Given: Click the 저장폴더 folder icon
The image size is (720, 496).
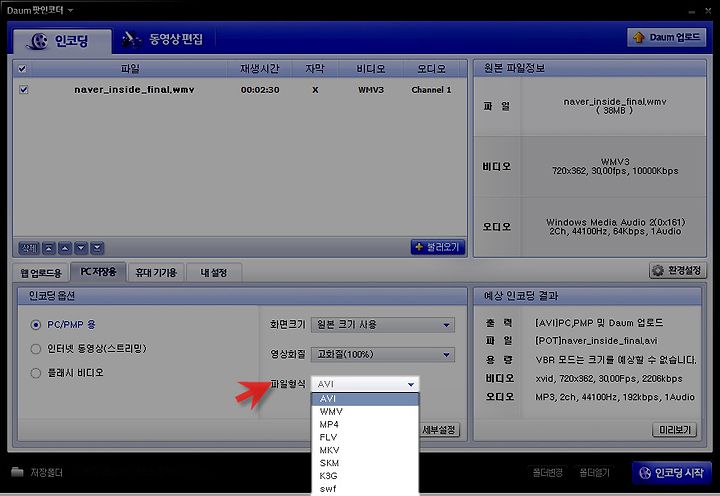Looking at the screenshot, I should coord(17,472).
